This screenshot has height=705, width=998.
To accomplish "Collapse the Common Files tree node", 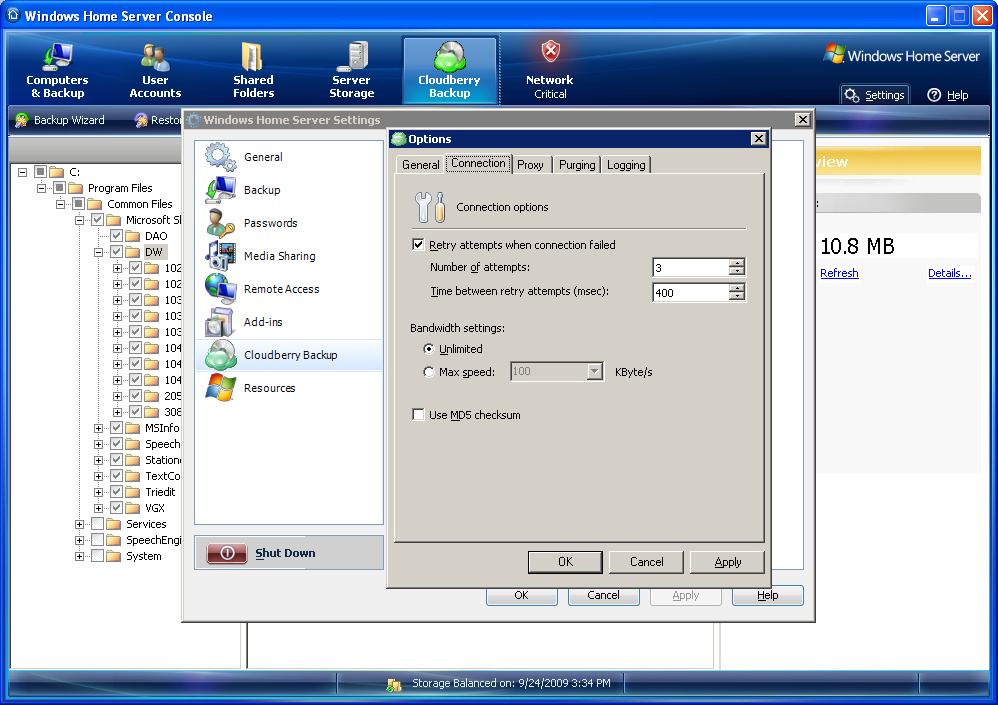I will tap(60, 204).
